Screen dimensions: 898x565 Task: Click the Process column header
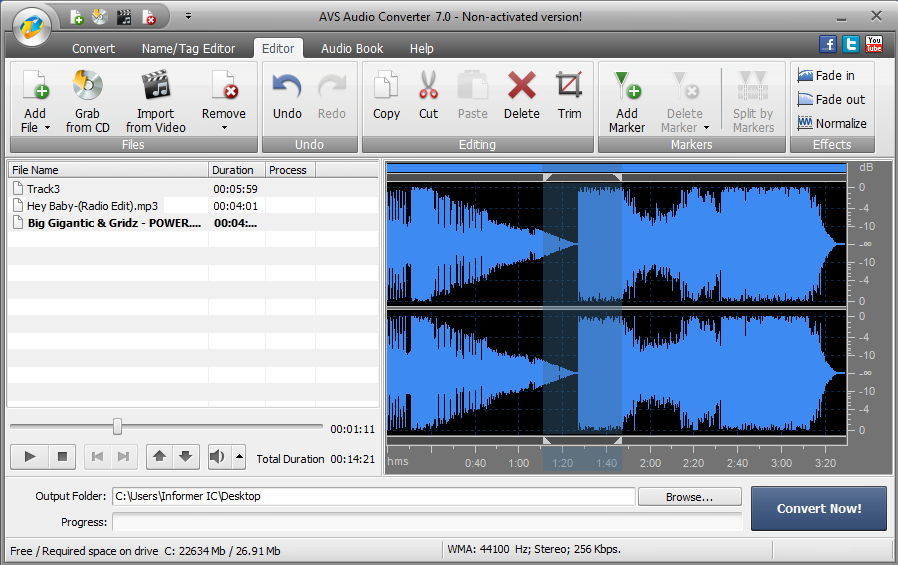pos(290,170)
